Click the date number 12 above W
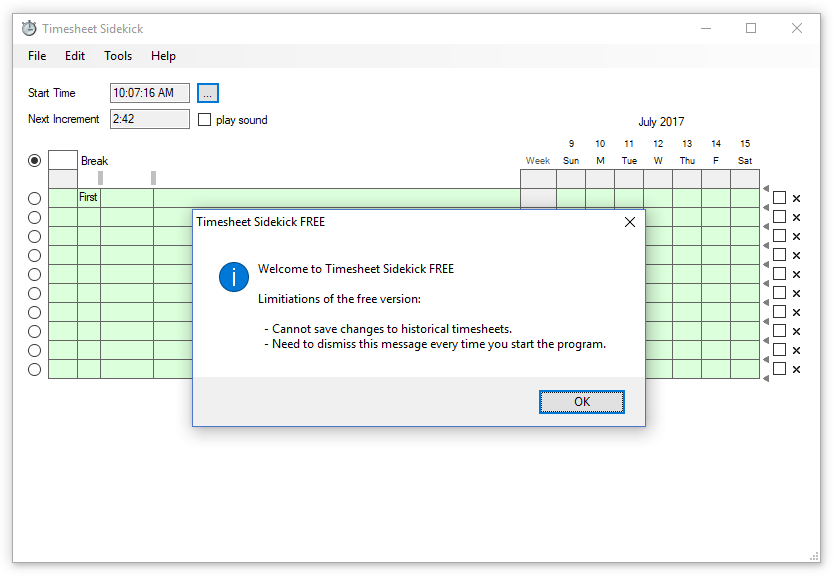Viewport: 834px width, 577px height. click(658, 144)
